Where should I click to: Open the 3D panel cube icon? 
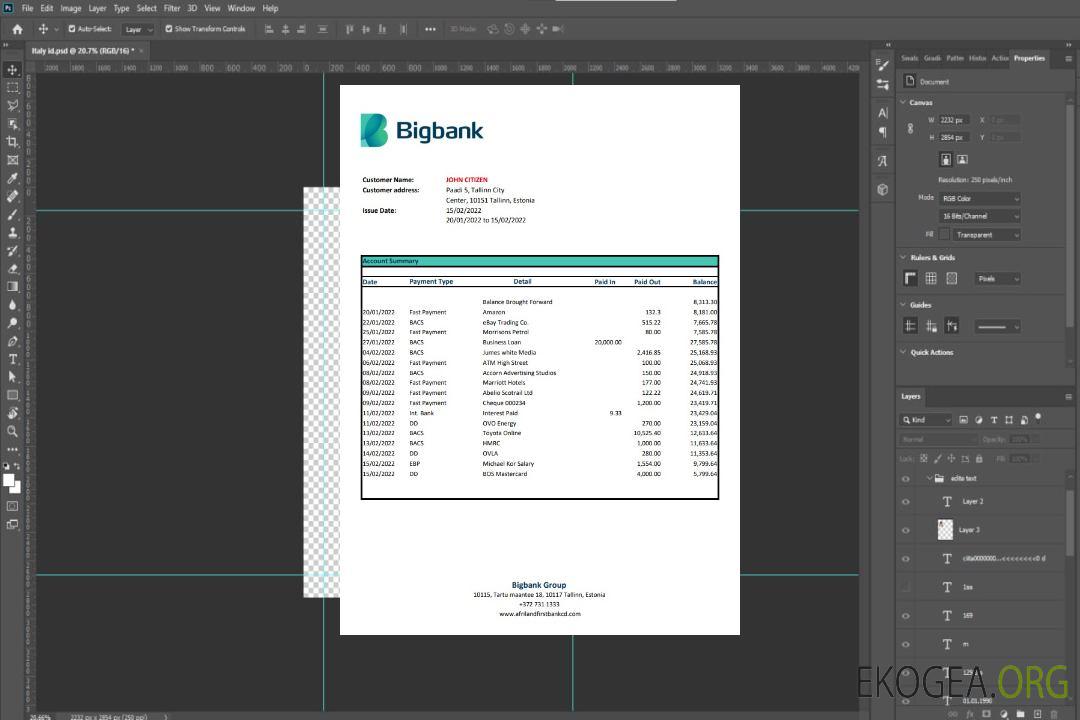tap(883, 189)
